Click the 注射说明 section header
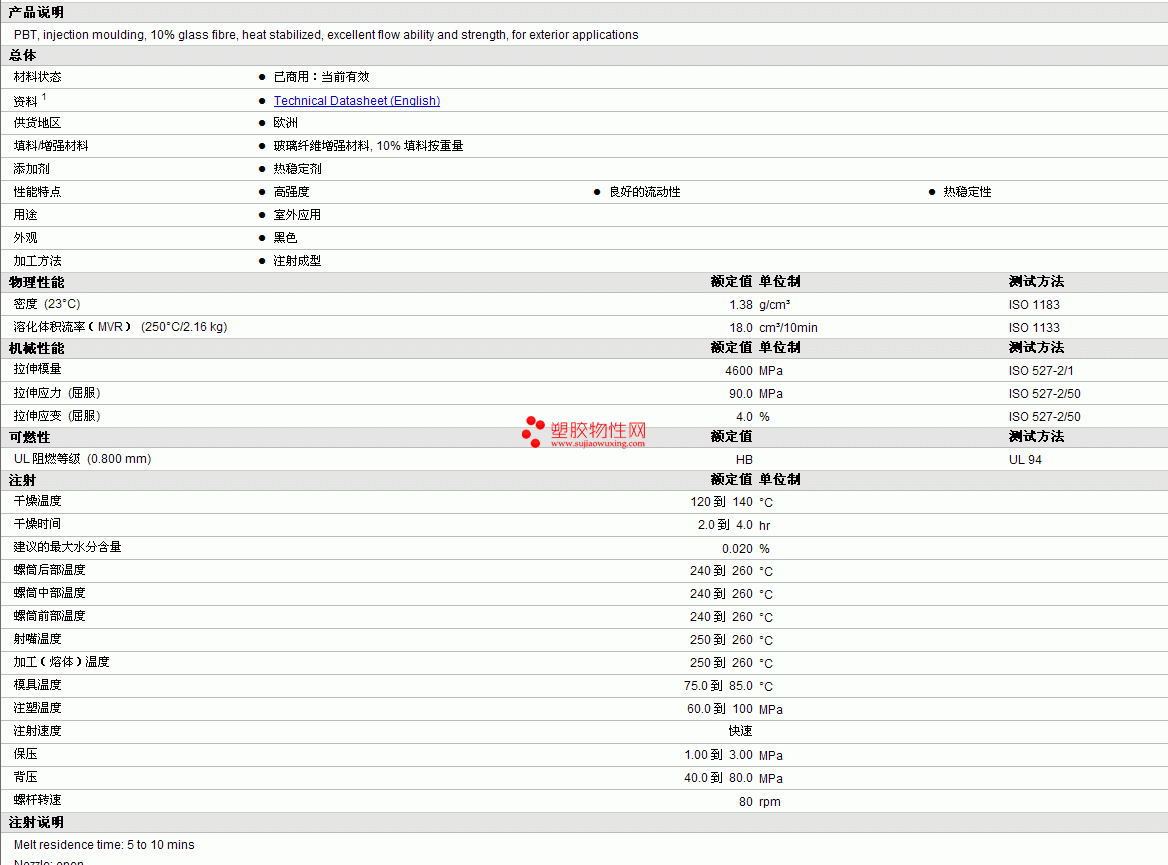The width and height of the screenshot is (1168, 865). point(36,823)
